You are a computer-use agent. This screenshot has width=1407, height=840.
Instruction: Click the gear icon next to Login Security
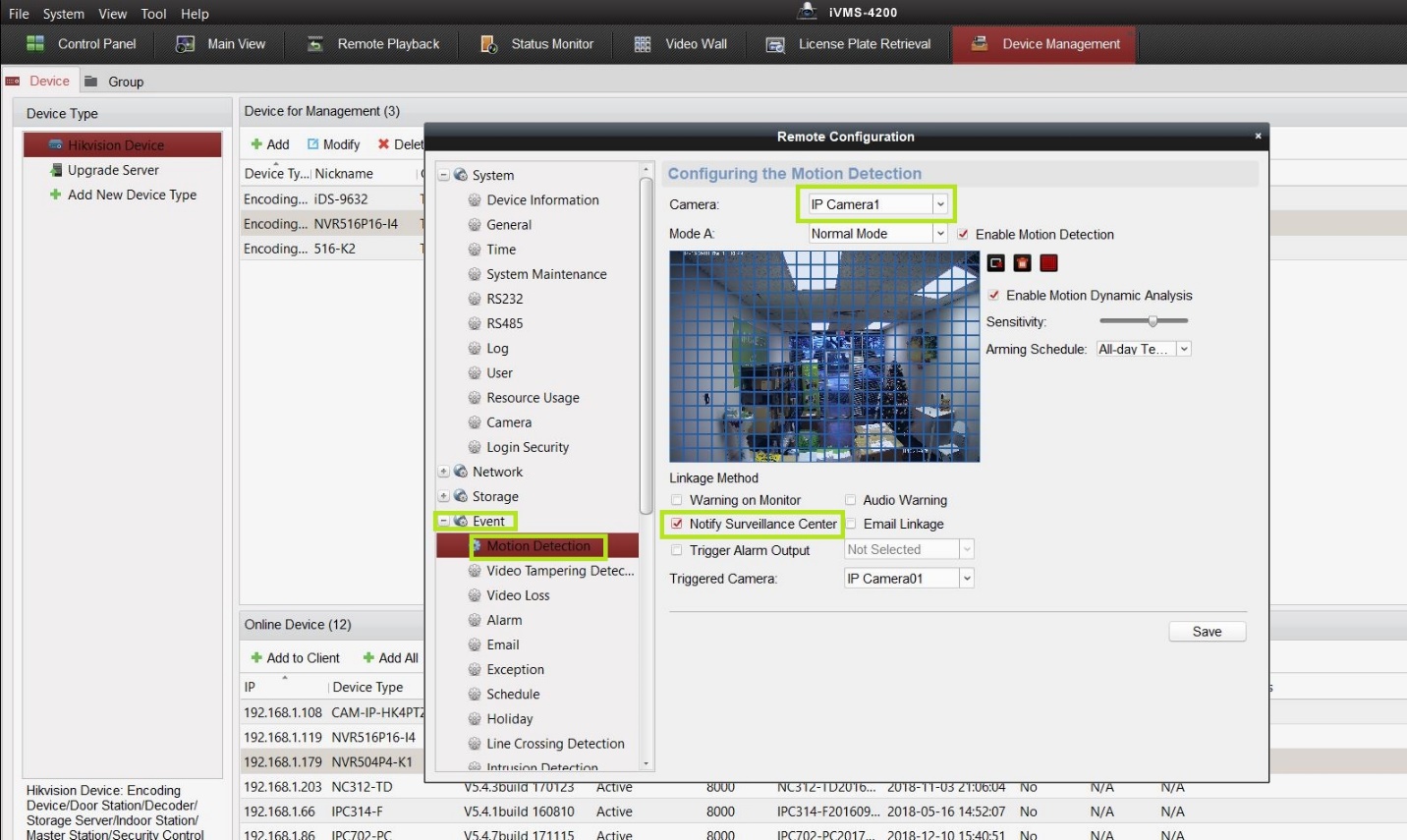click(x=475, y=447)
